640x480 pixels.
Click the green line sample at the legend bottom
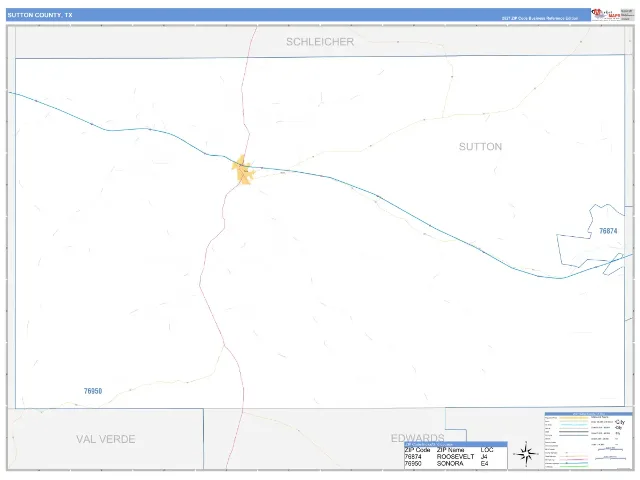pos(574,467)
